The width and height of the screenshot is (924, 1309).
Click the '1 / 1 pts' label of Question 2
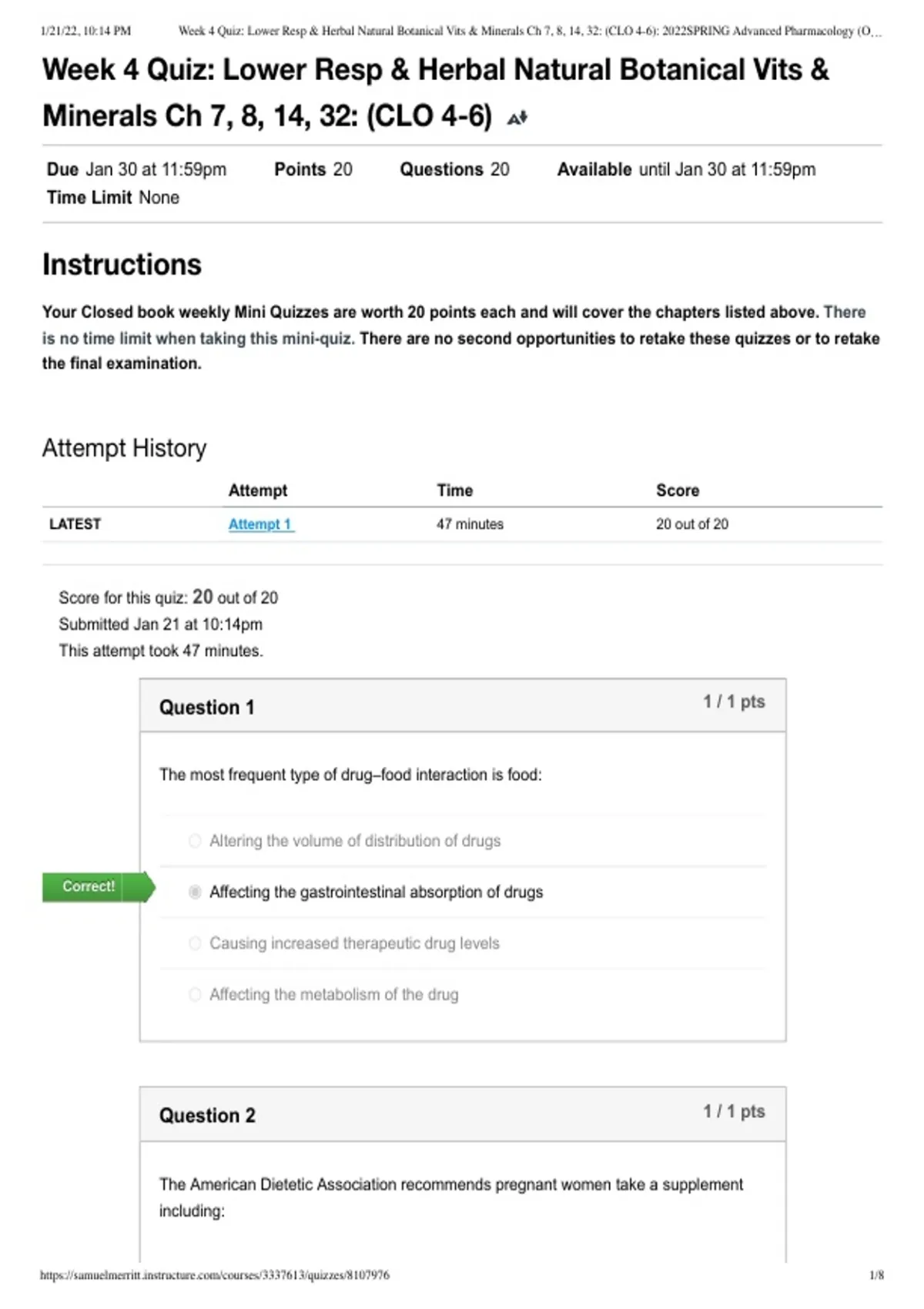734,1111
